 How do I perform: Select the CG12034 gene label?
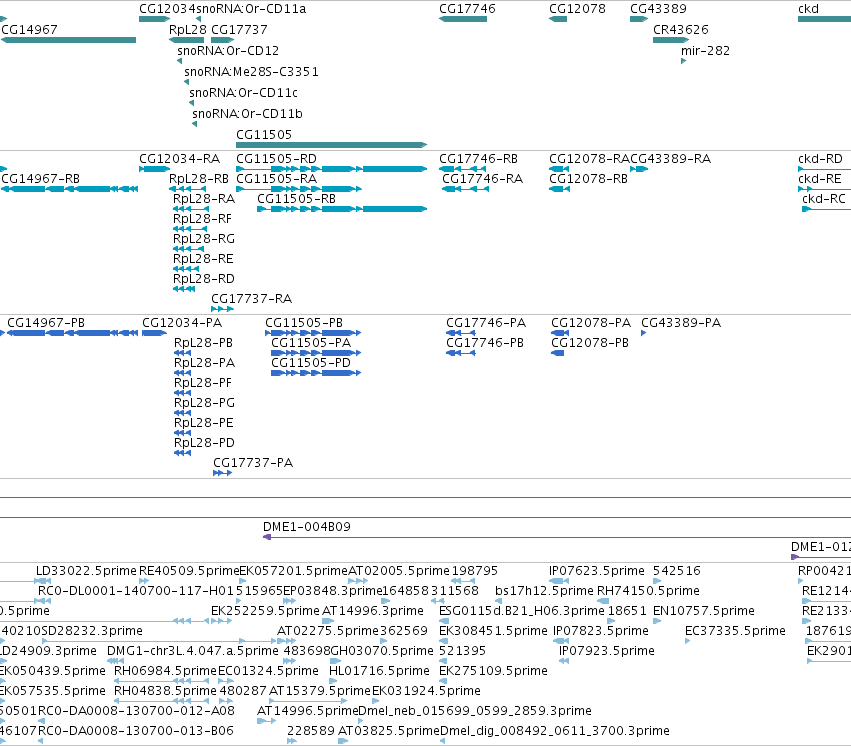167,9
